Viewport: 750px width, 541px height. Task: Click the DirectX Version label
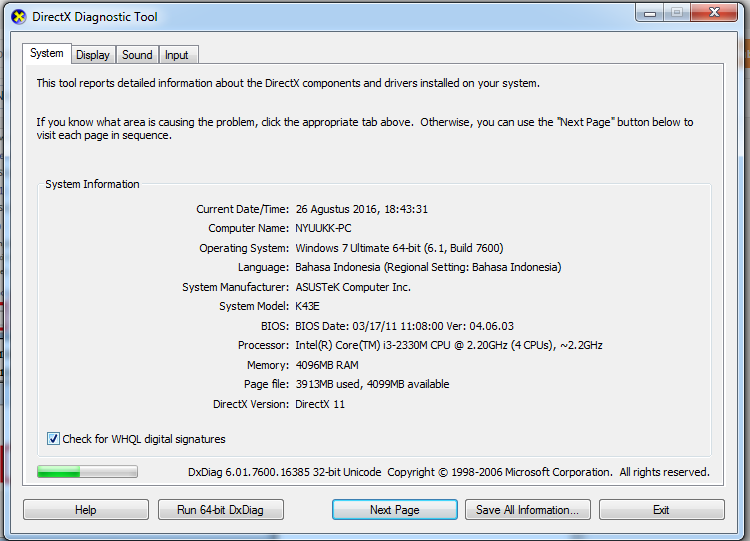pyautogui.click(x=251, y=404)
